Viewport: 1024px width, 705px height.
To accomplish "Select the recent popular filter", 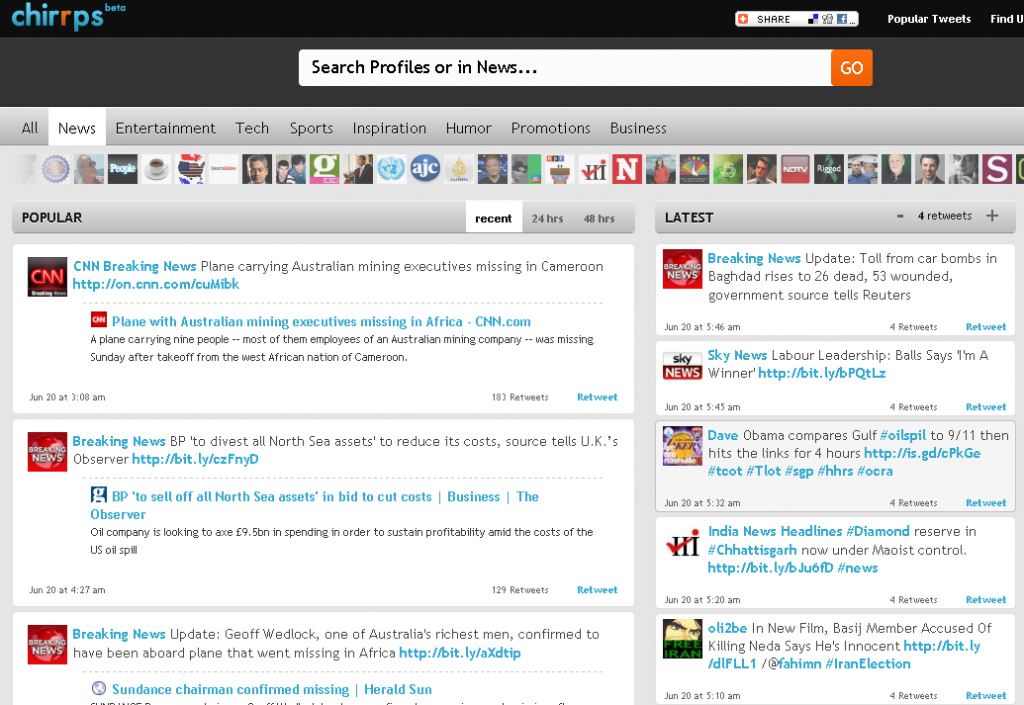I will pyautogui.click(x=493, y=218).
